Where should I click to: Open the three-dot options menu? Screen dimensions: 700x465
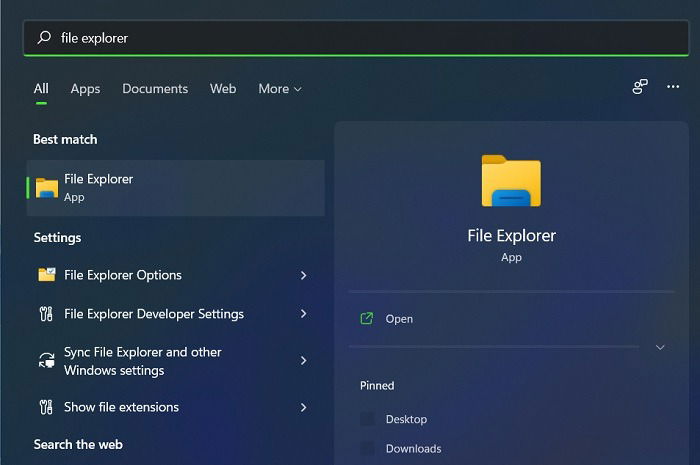(x=673, y=87)
